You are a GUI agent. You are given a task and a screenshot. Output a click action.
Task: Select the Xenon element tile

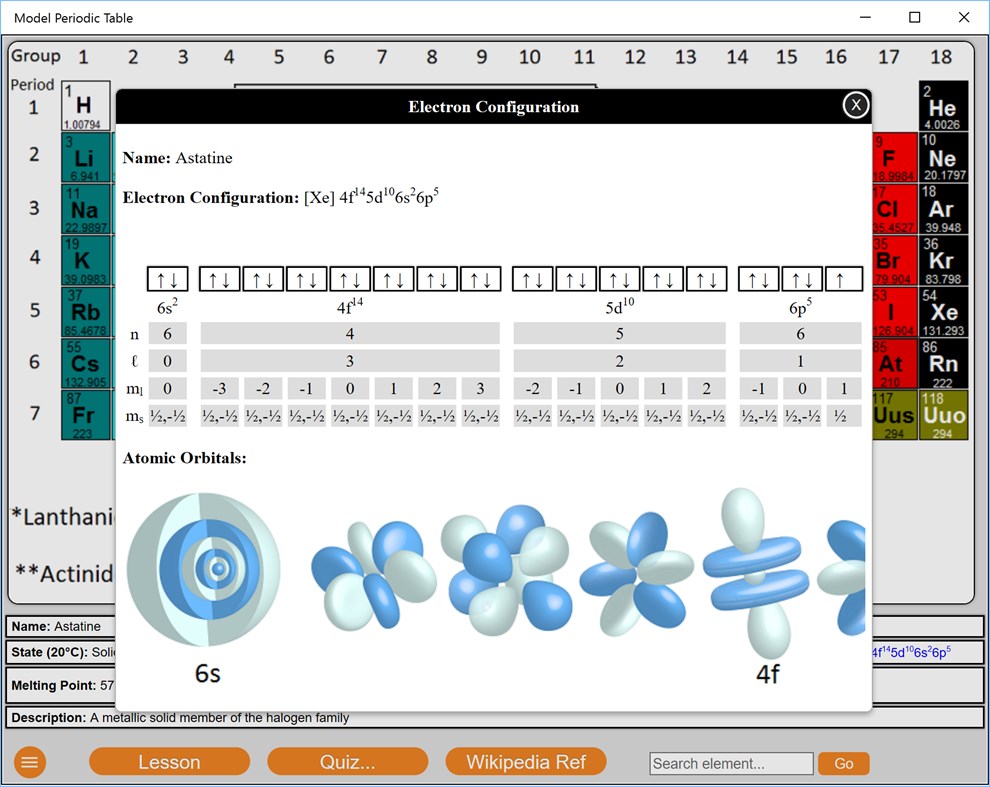(x=941, y=314)
